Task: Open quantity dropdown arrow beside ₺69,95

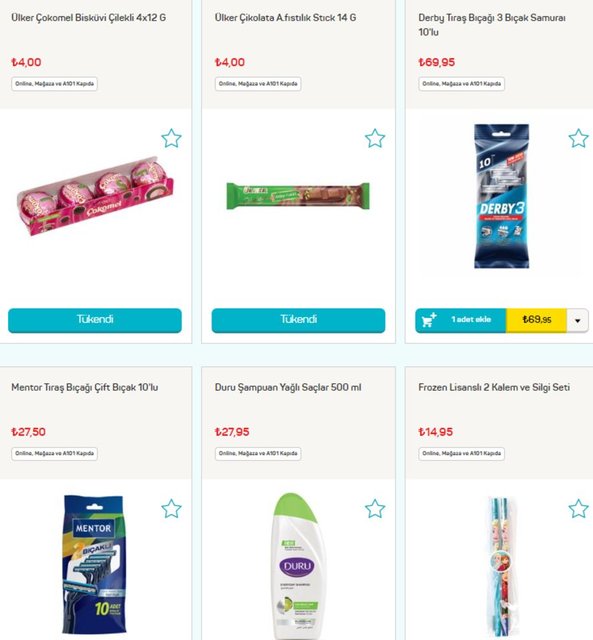Action: [x=577, y=320]
